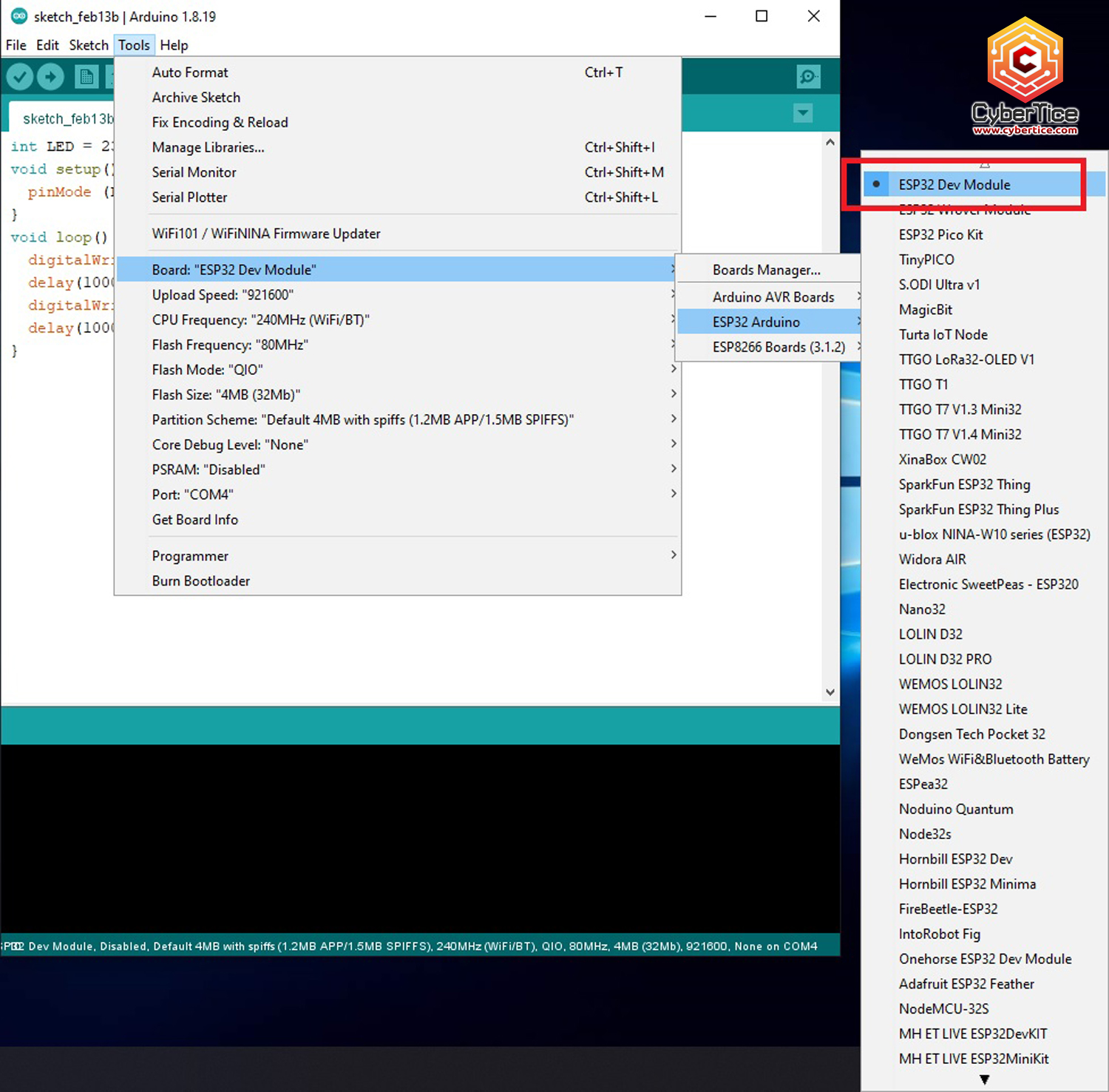Select the ESP32 Dev Module board option

954,185
